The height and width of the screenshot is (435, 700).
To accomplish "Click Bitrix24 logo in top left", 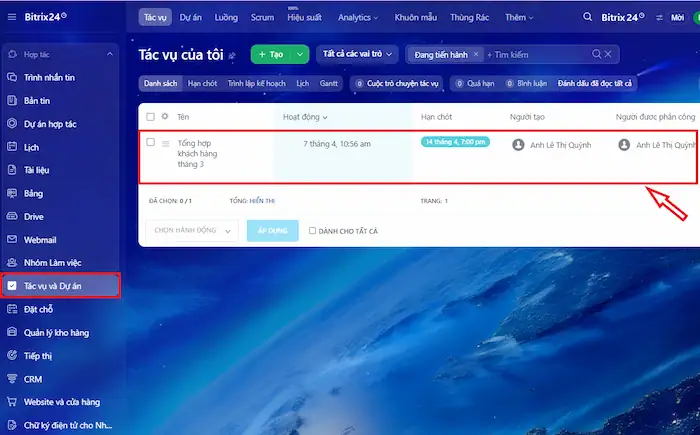I will pos(46,17).
